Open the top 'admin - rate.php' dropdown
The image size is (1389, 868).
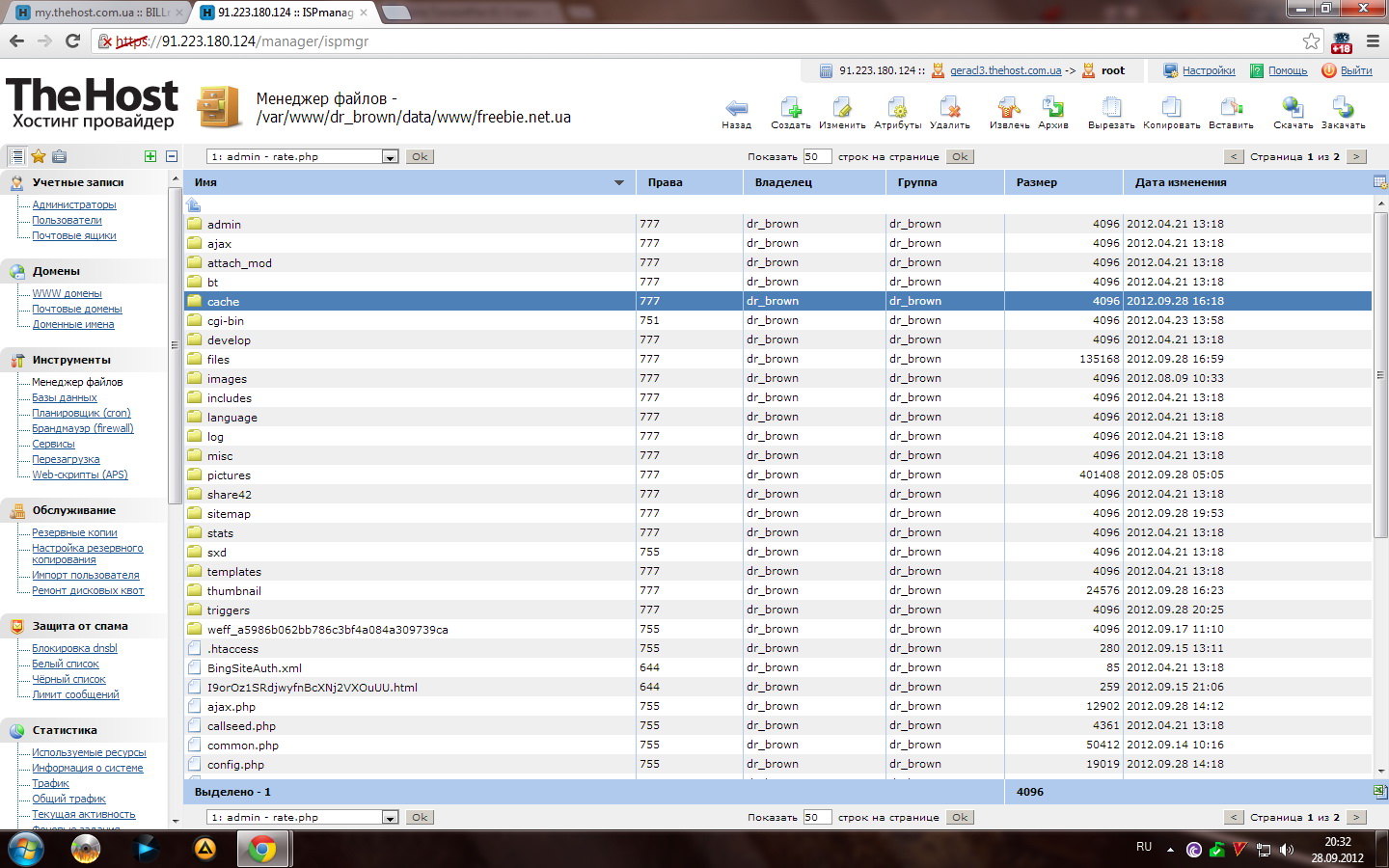point(390,157)
